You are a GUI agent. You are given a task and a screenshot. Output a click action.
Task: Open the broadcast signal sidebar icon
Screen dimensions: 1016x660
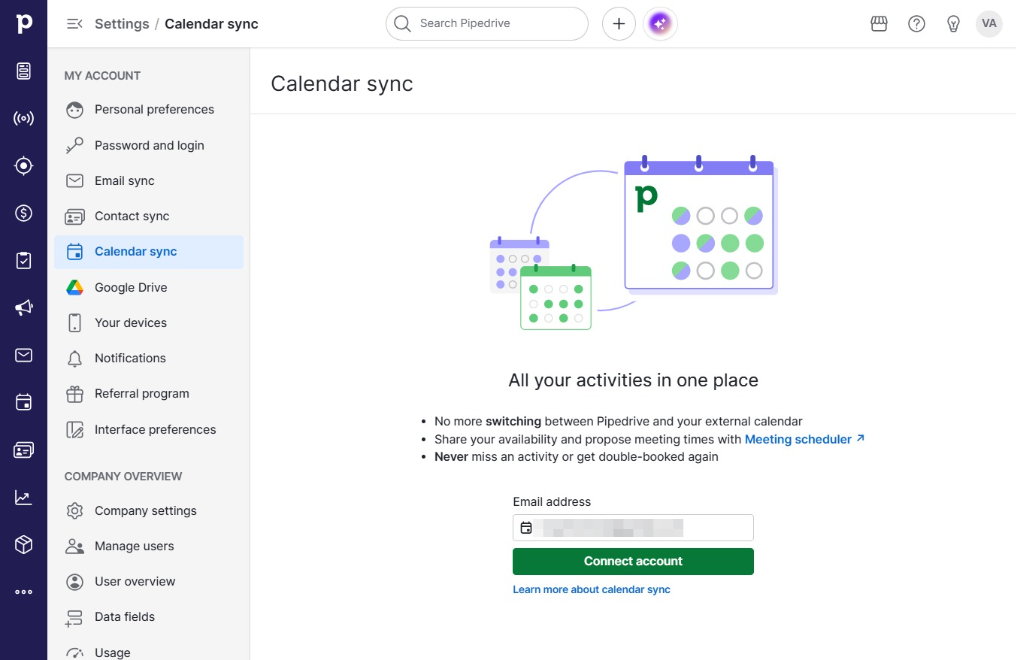tap(24, 118)
